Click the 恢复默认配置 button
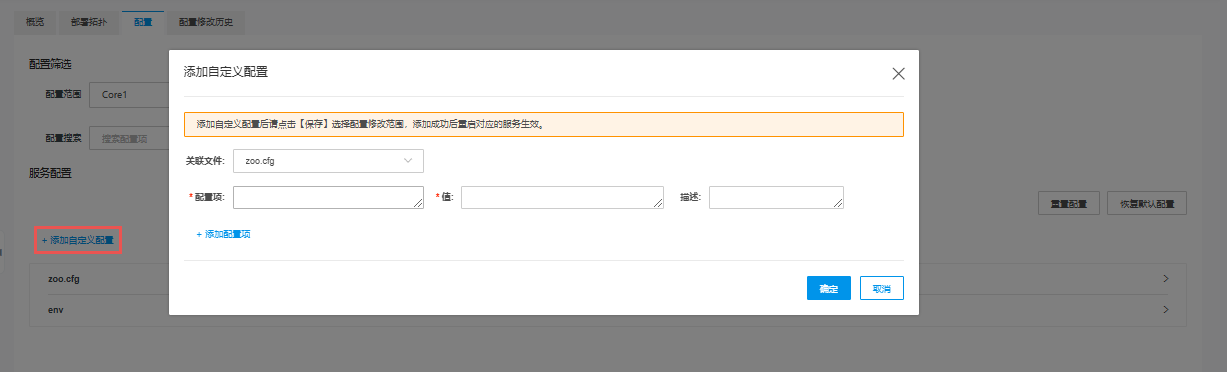Image resolution: width=1227 pixels, height=372 pixels. (1147, 203)
